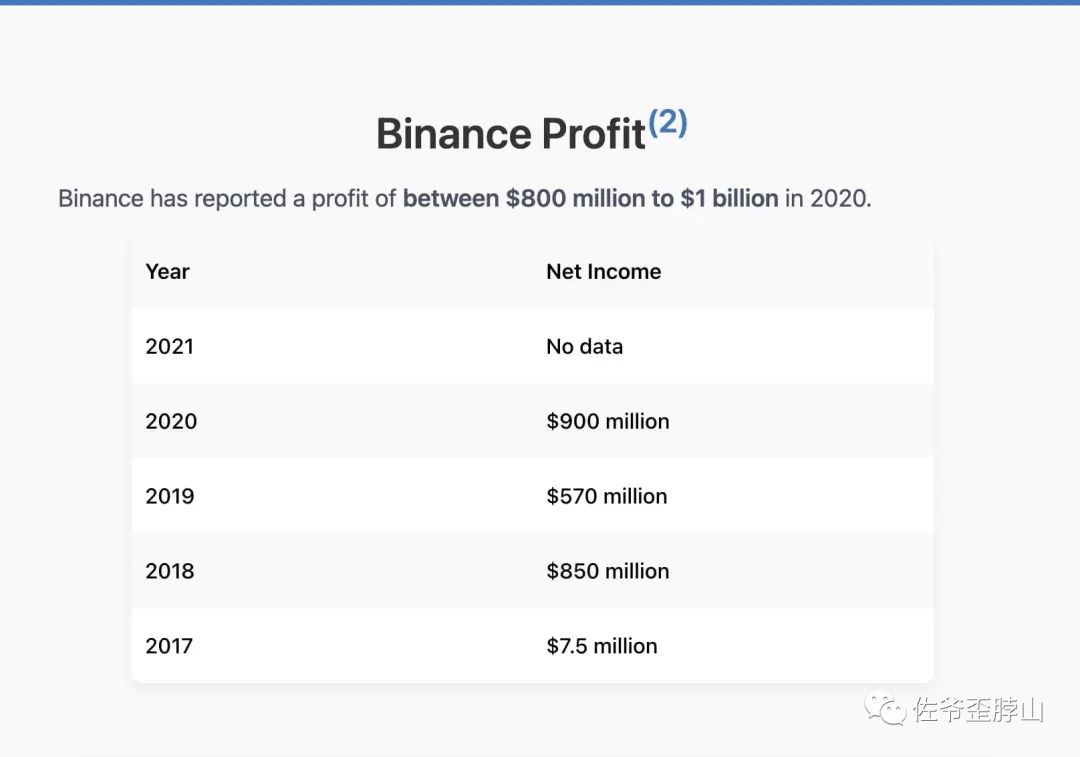The width and height of the screenshot is (1080, 757).
Task: Select the 2020 year cell
Action: click(171, 422)
